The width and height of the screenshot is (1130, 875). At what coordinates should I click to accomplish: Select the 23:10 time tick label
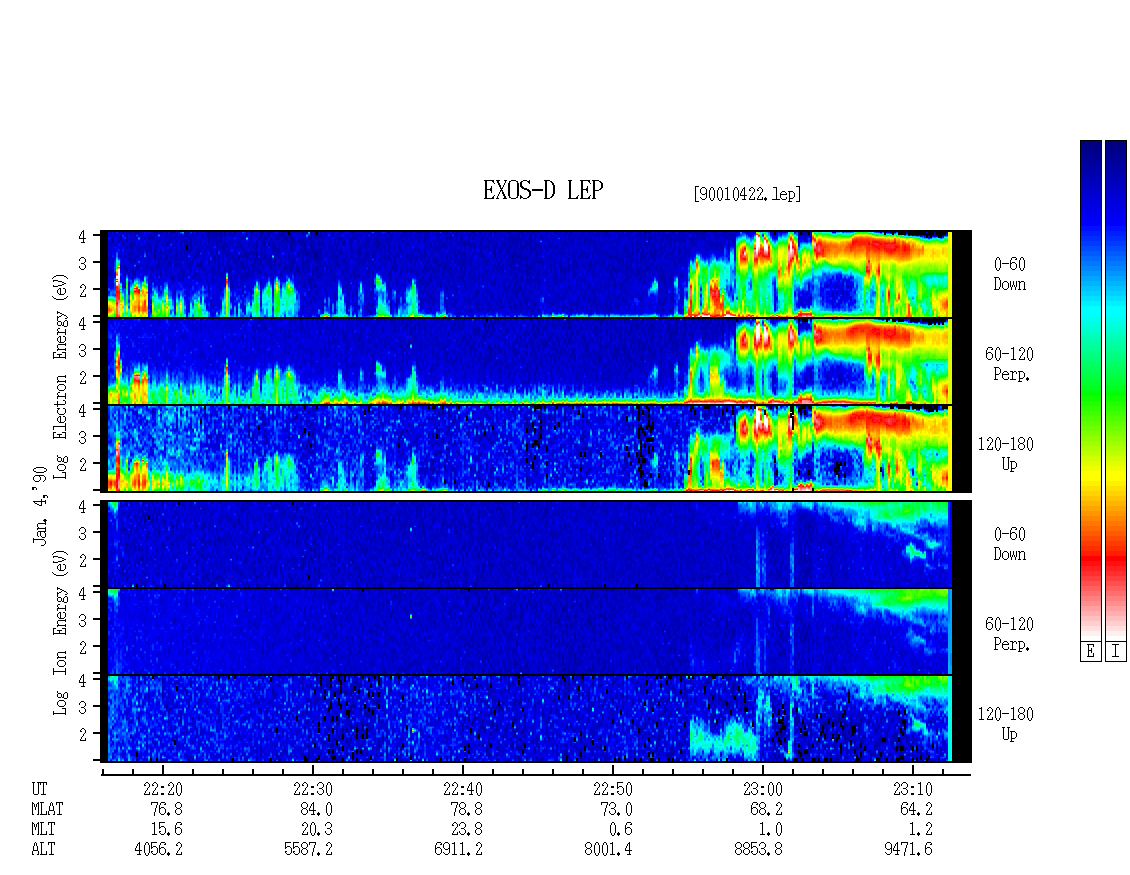pyautogui.click(x=912, y=789)
